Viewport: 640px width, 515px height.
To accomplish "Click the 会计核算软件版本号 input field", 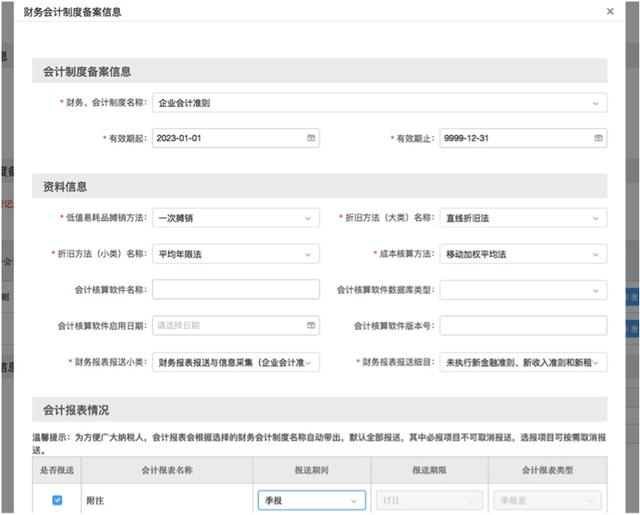I will [x=523, y=326].
